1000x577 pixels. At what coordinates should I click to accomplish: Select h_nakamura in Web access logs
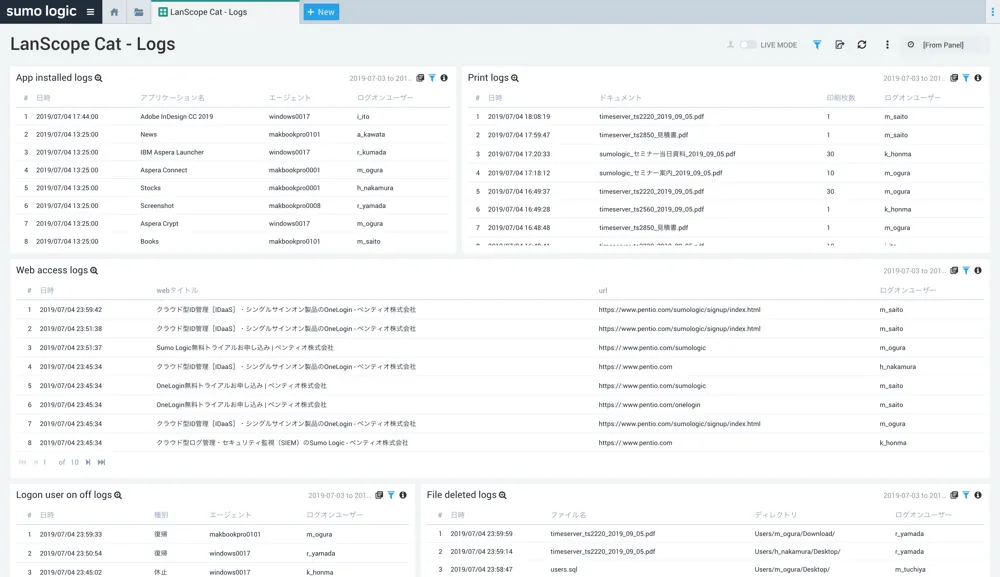[x=897, y=367]
